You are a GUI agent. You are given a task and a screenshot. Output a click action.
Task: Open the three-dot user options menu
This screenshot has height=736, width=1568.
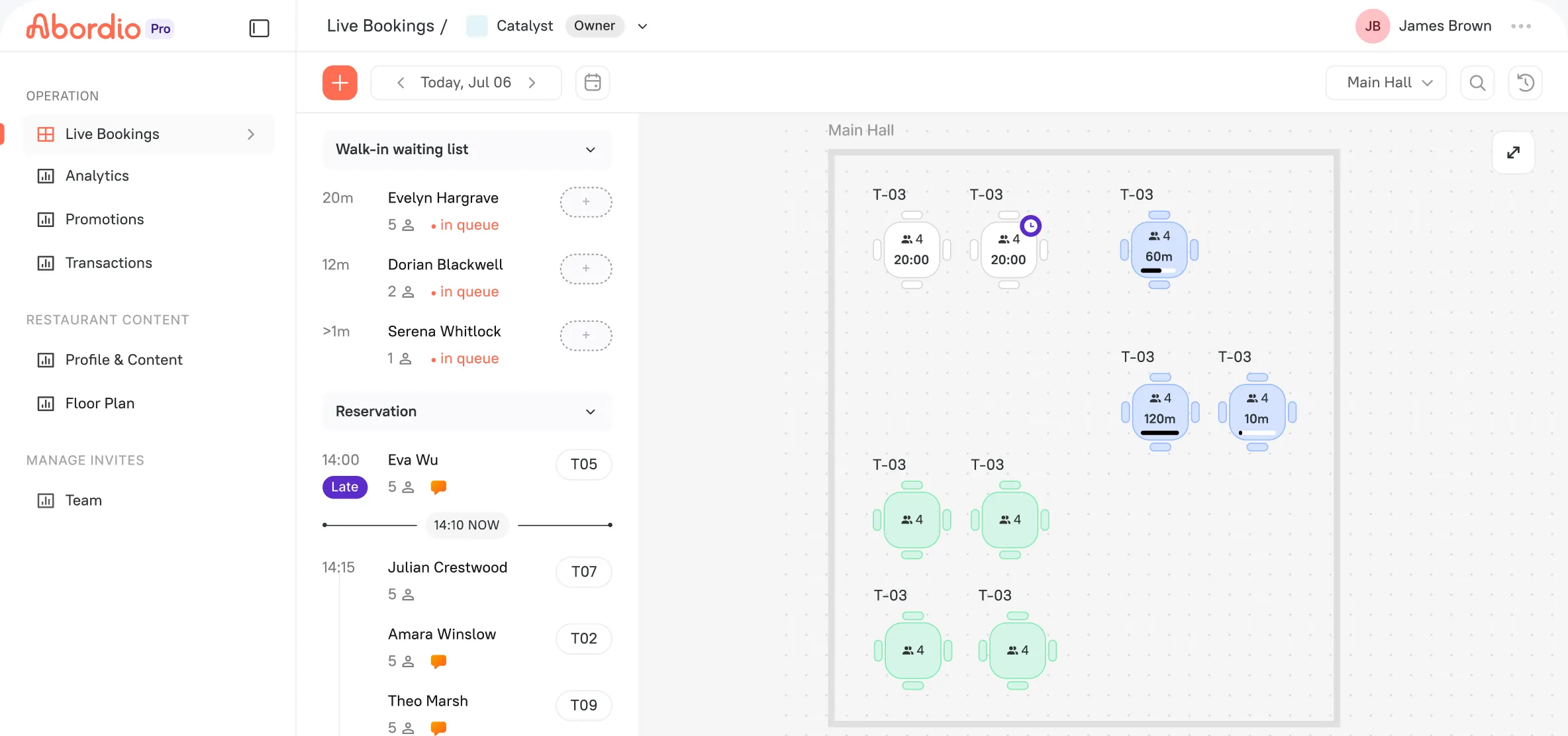1521,26
